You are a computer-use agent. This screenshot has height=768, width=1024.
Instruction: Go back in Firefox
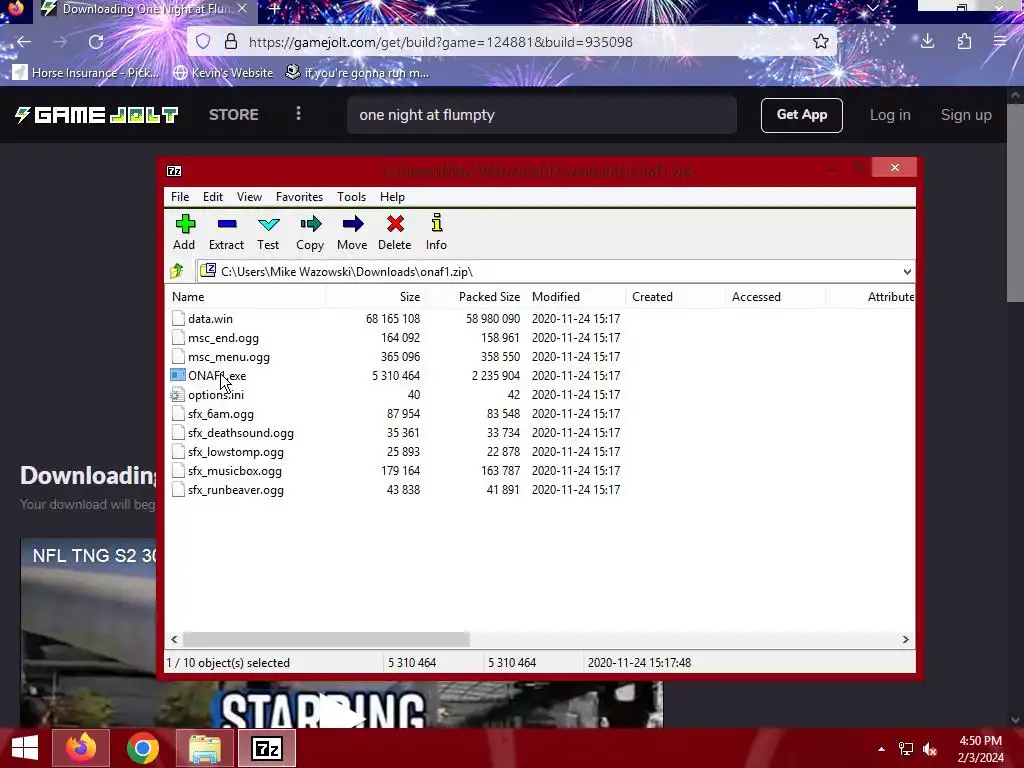click(x=24, y=42)
